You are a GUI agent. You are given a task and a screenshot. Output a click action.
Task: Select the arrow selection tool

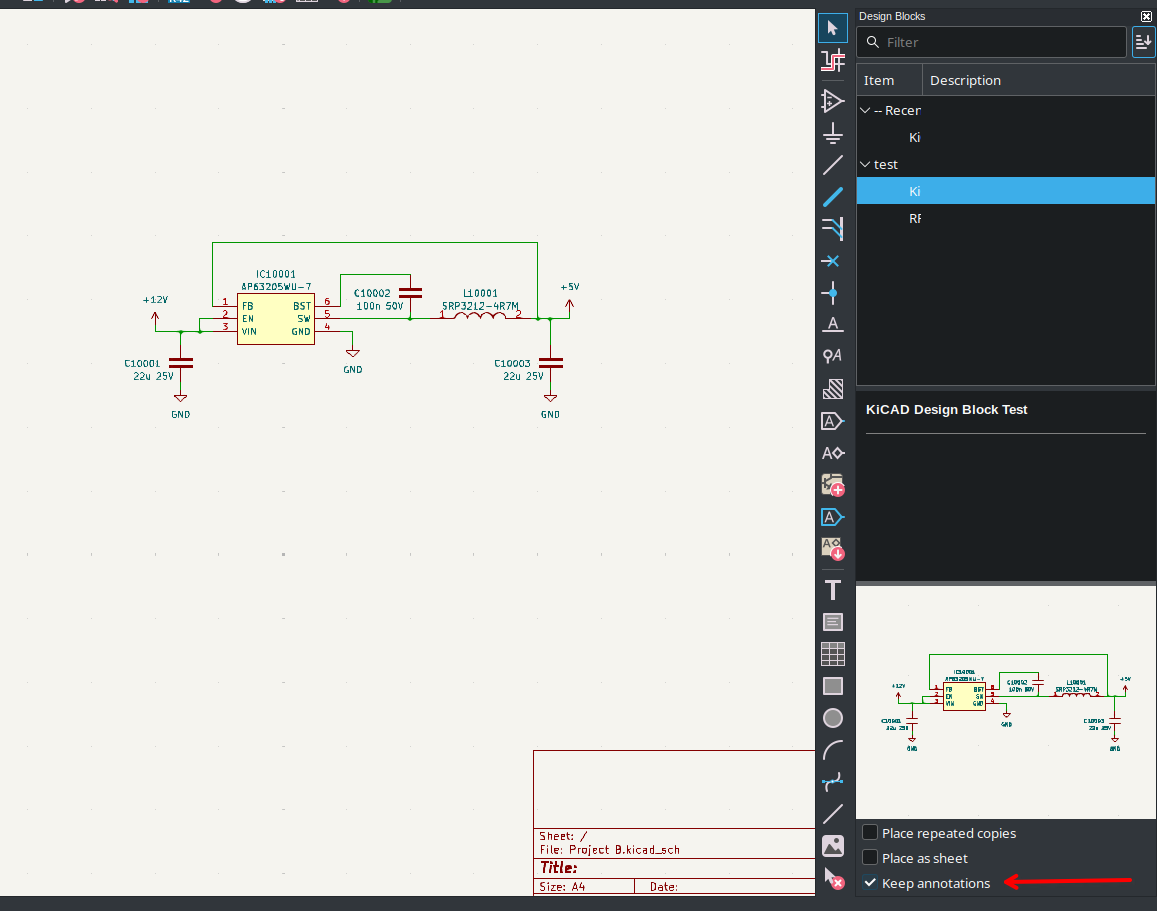(832, 28)
